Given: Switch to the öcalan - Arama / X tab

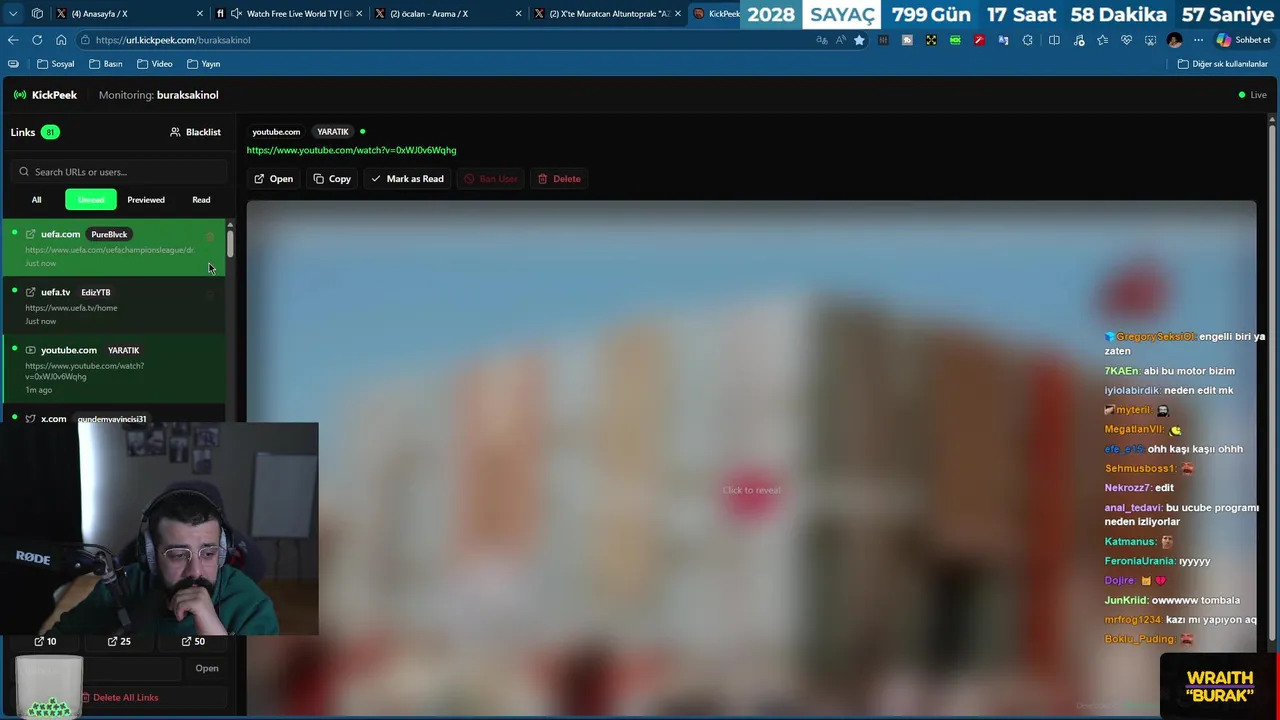Looking at the screenshot, I should click(x=448, y=14).
